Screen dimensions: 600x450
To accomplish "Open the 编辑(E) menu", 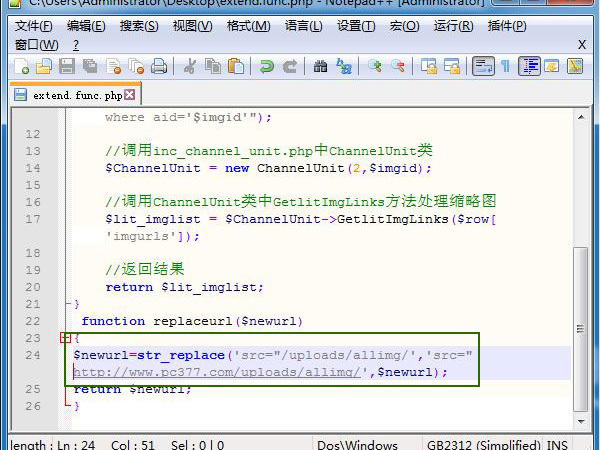I will coord(86,26).
